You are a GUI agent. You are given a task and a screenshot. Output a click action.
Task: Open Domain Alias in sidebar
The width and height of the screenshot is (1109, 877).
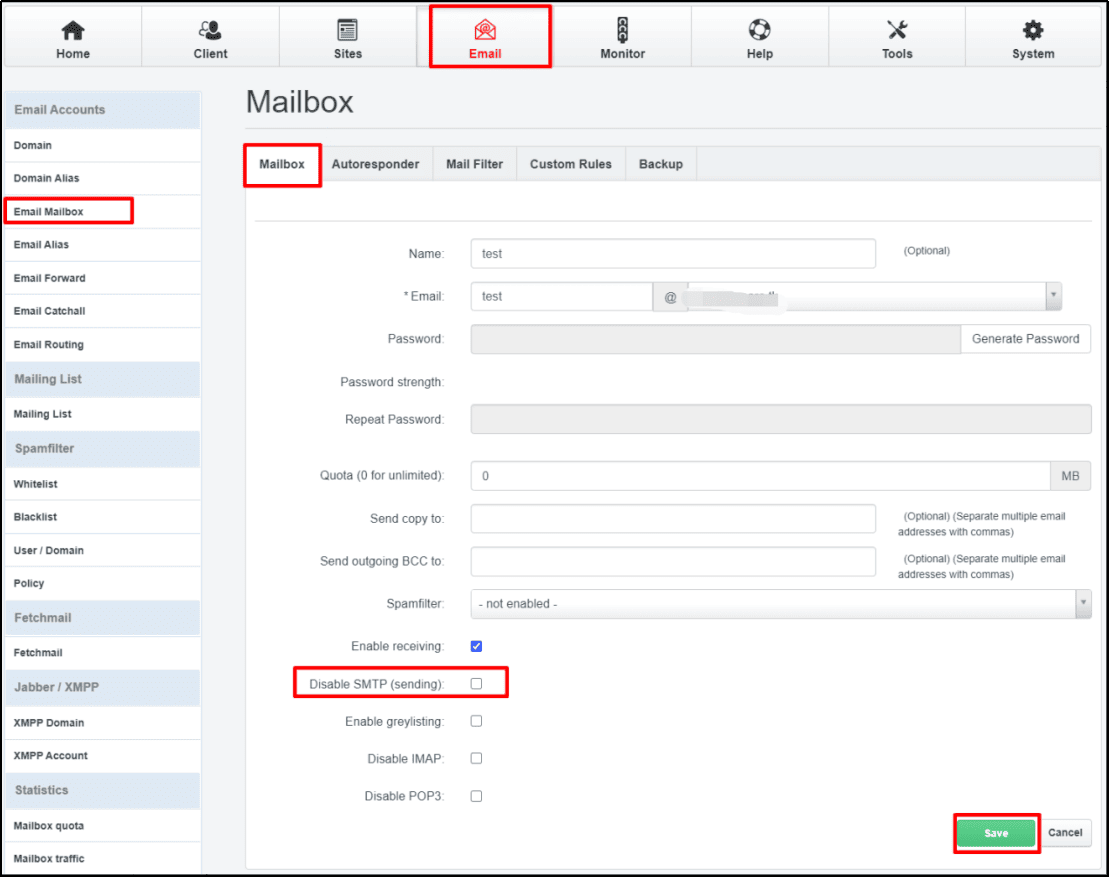103,178
